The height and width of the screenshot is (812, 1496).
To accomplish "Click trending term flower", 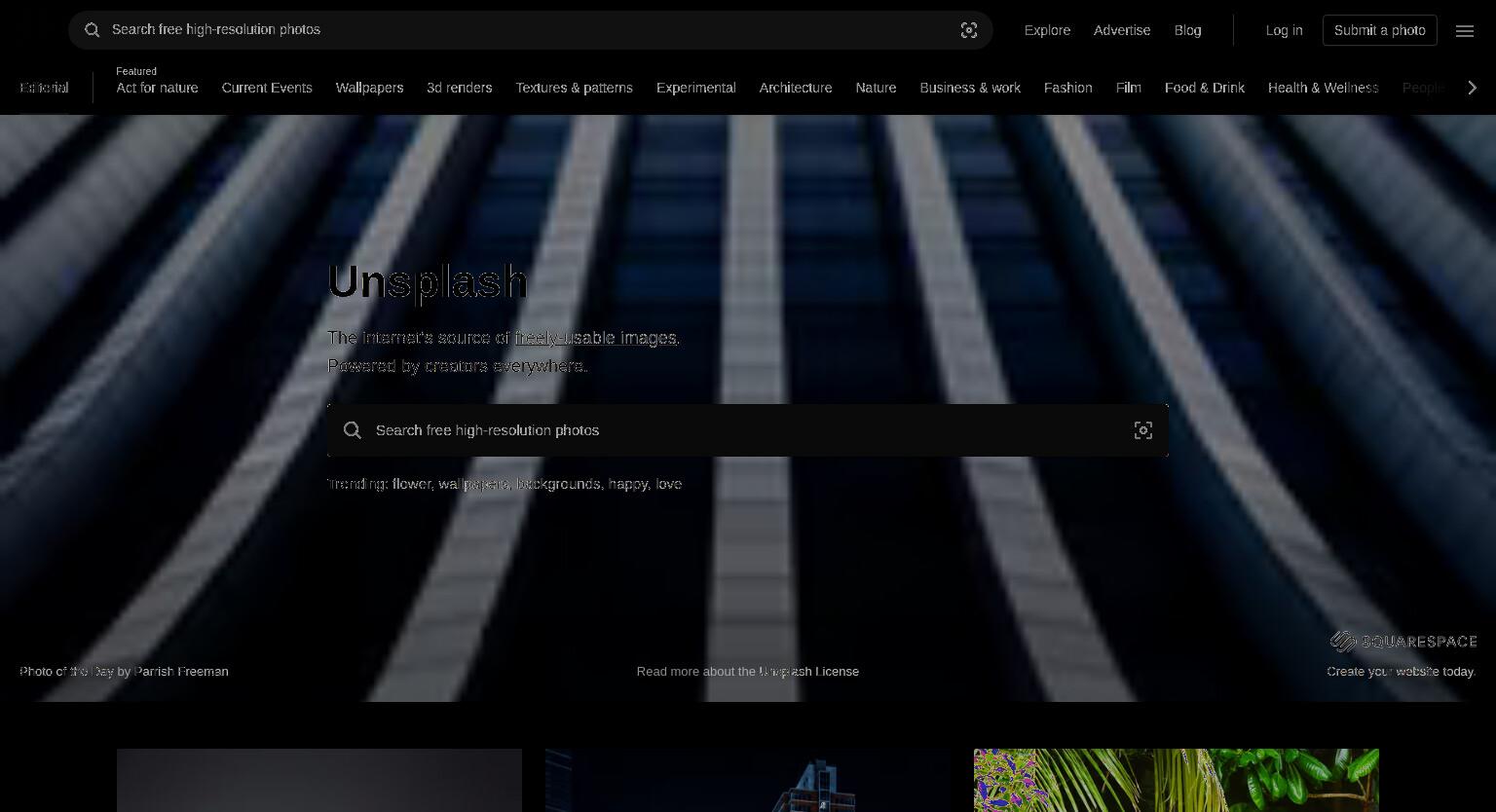I will 411,484.
